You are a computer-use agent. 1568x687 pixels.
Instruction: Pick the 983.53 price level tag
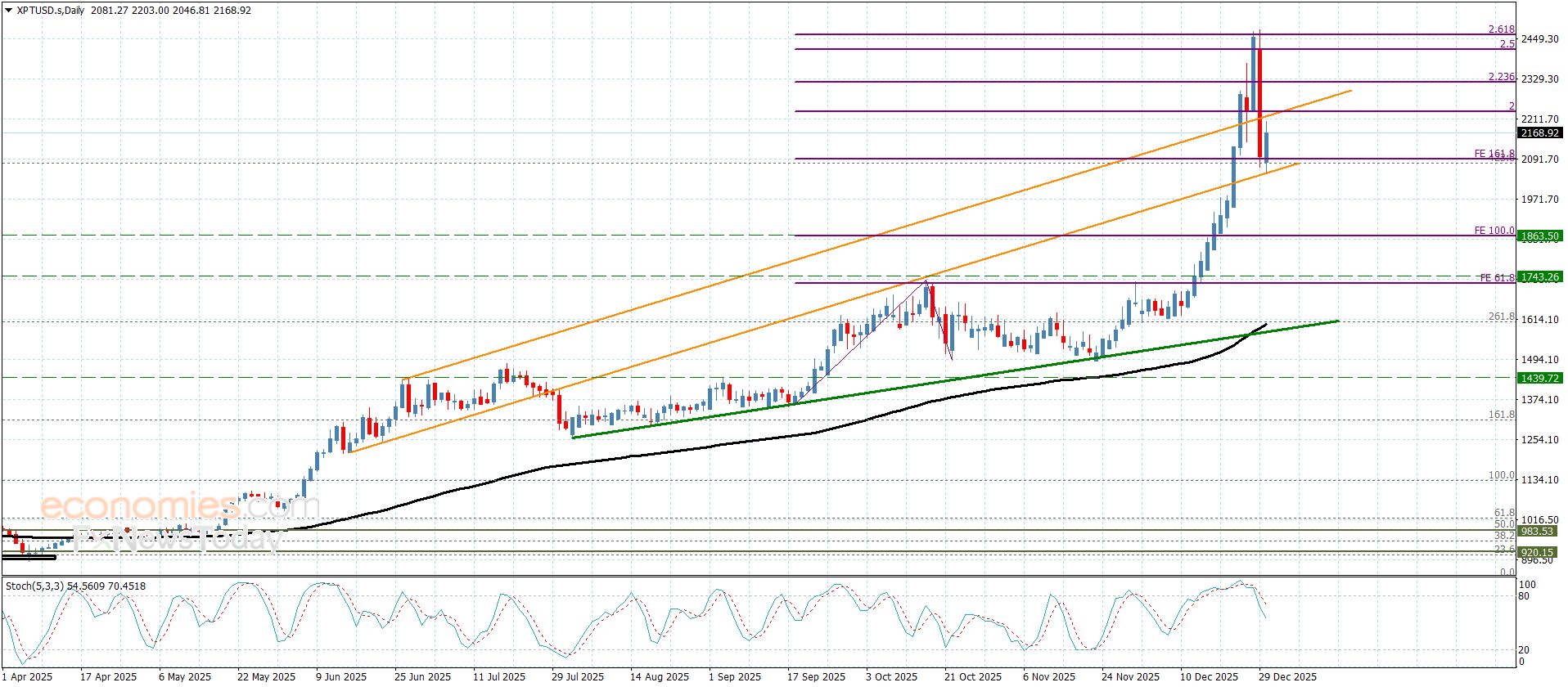click(1536, 532)
